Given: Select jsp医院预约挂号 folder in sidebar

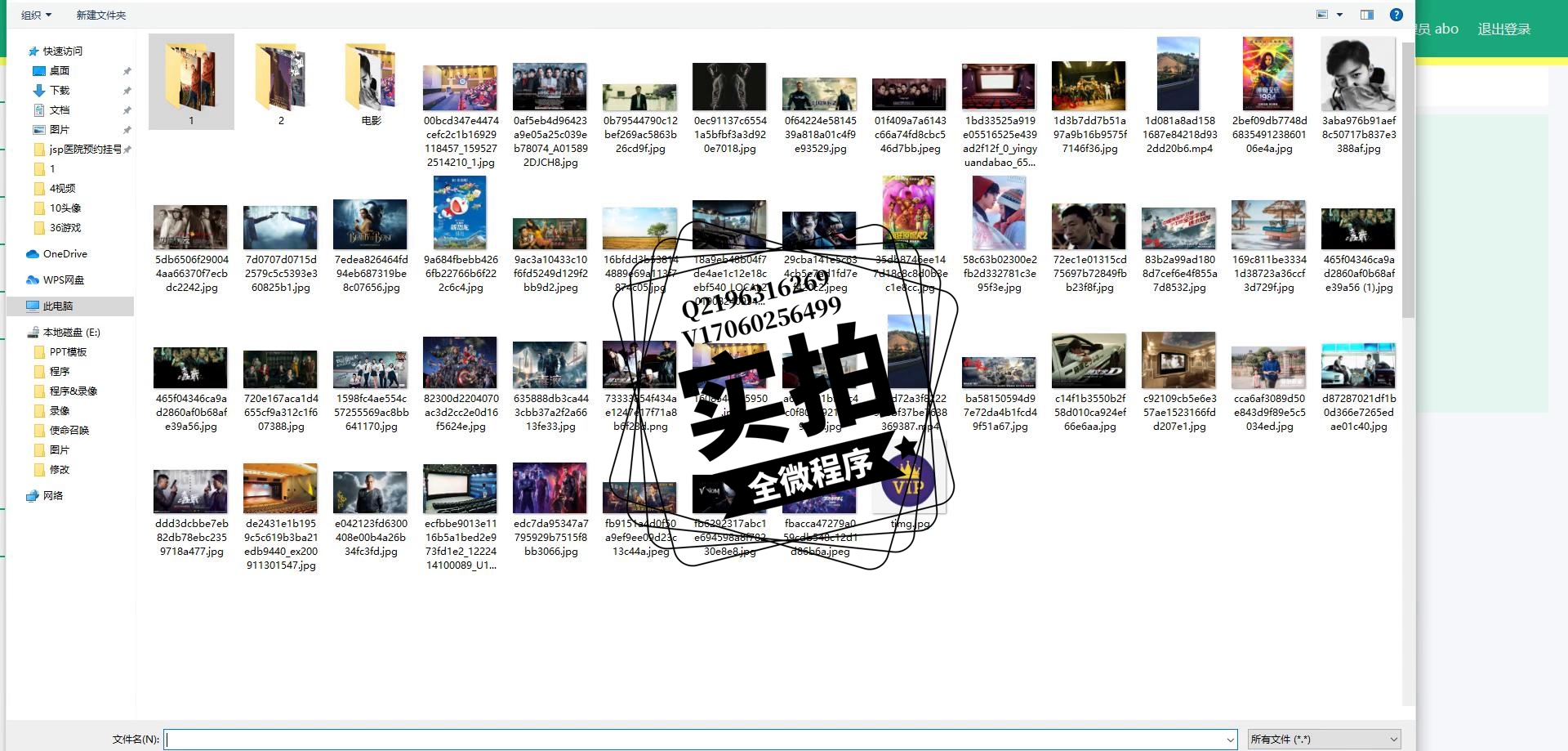Looking at the screenshot, I should pos(85,150).
